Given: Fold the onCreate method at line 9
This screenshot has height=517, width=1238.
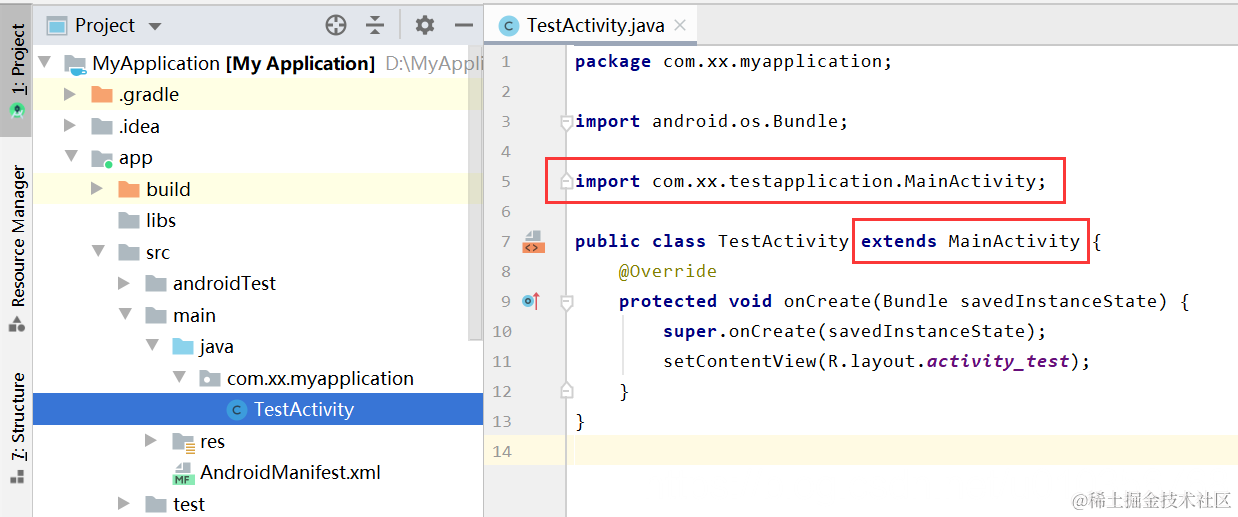Looking at the screenshot, I should coord(566,301).
